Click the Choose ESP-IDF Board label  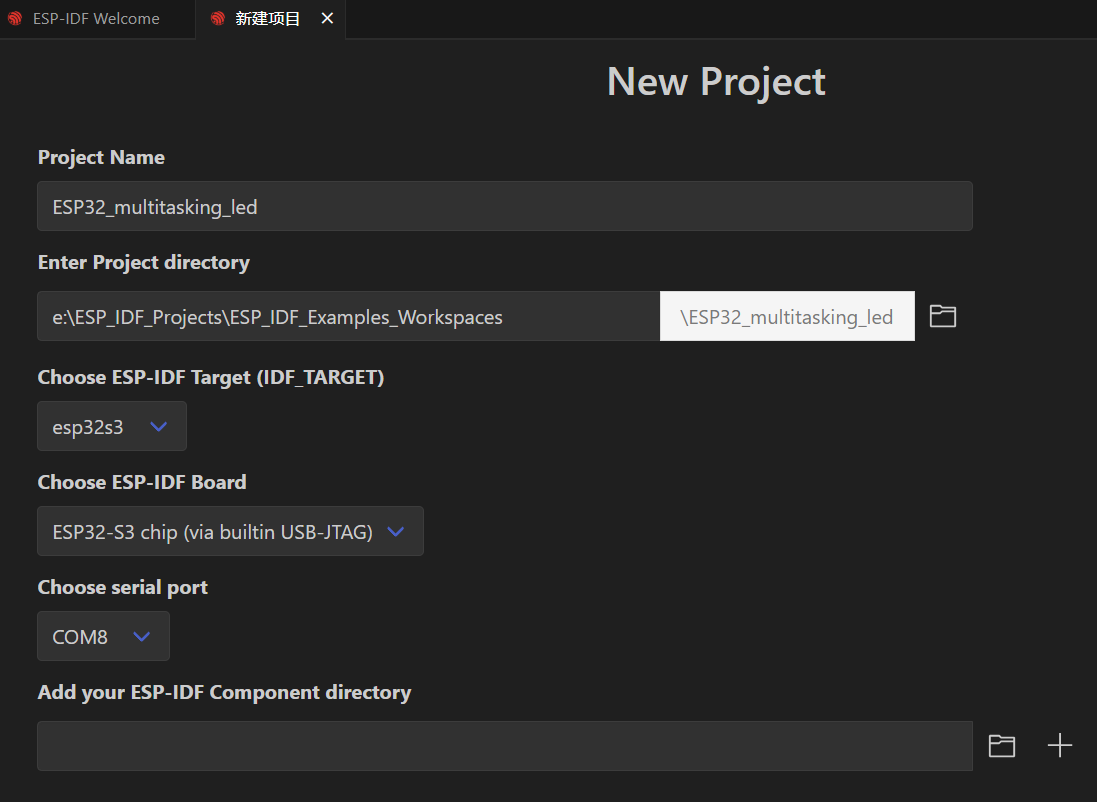142,482
